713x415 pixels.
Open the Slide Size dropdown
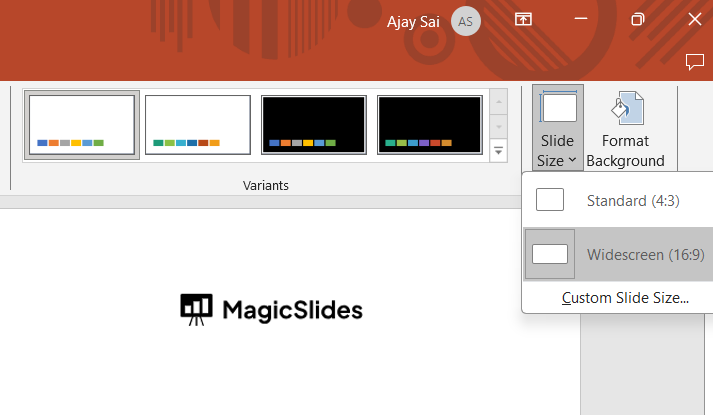click(x=557, y=127)
